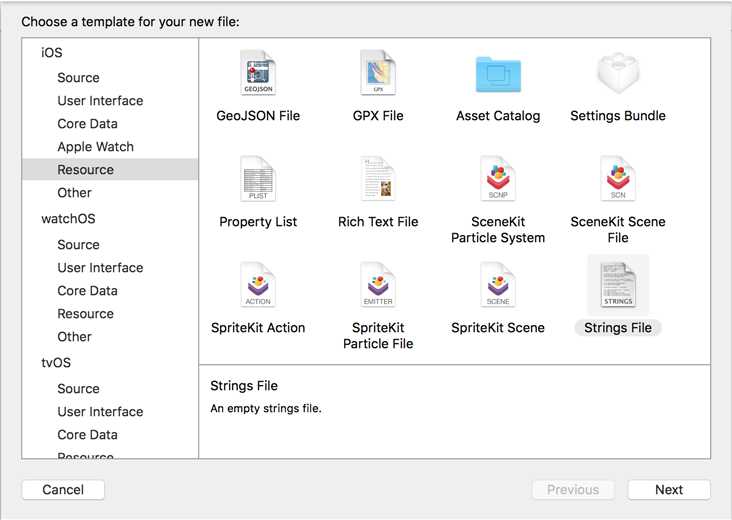Choose the SpriteKit Action template icon
Viewport: 732px width, 520px height.
(x=258, y=285)
